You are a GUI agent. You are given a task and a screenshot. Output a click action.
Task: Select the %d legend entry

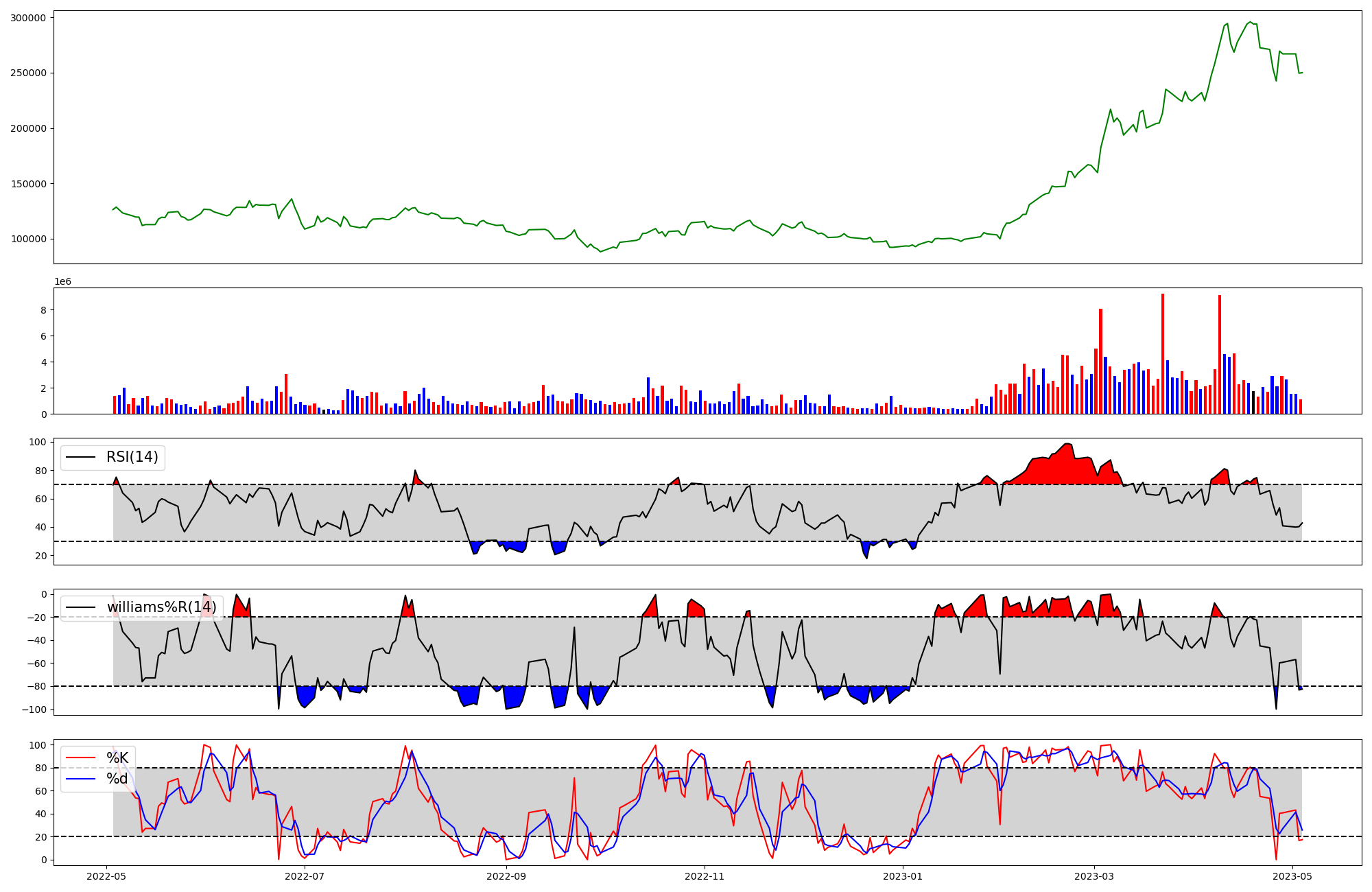[117, 779]
